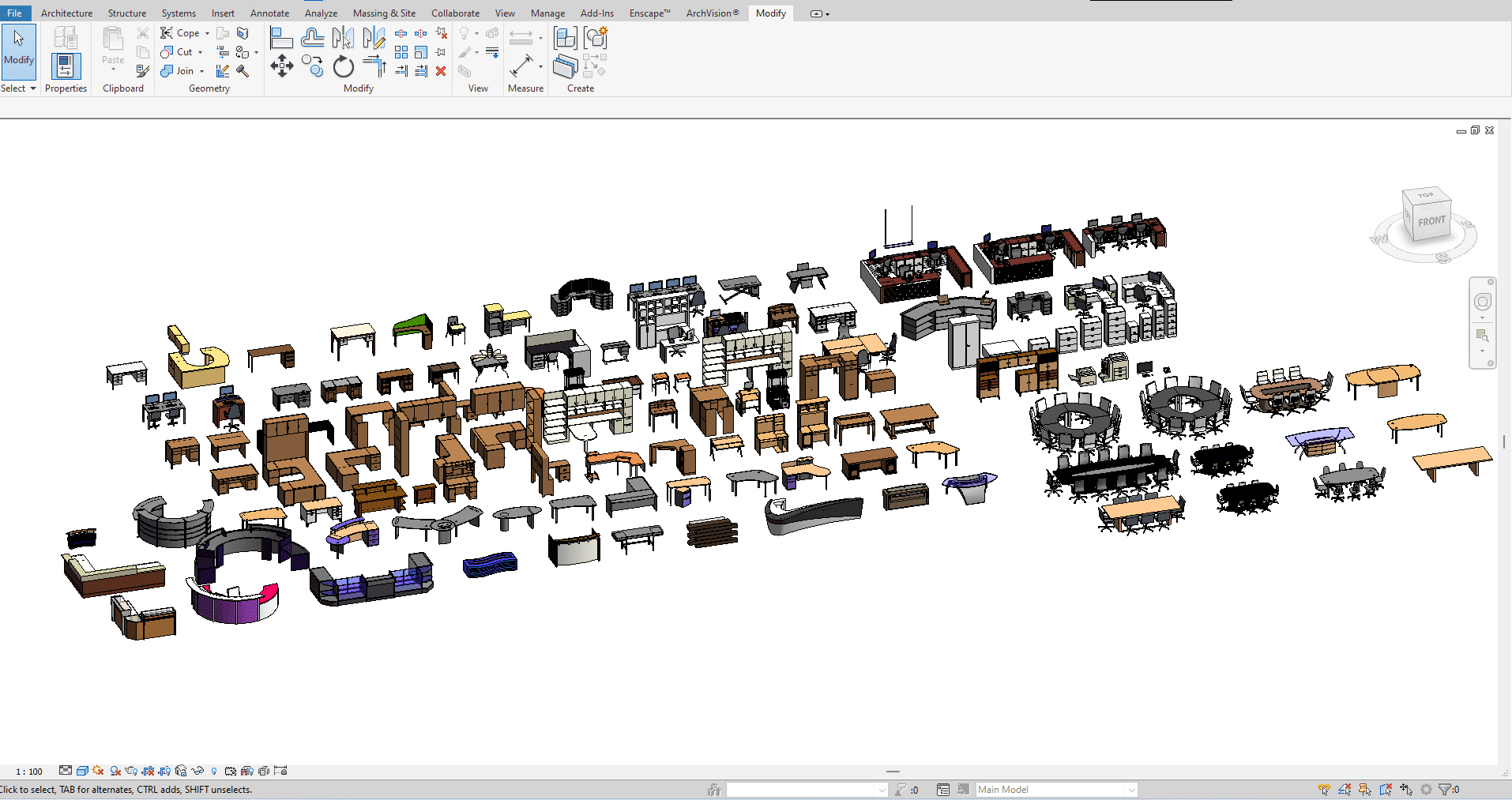Toggle the Sun Path off/on
Image resolution: width=1512 pixels, height=800 pixels.
pyautogui.click(x=98, y=770)
